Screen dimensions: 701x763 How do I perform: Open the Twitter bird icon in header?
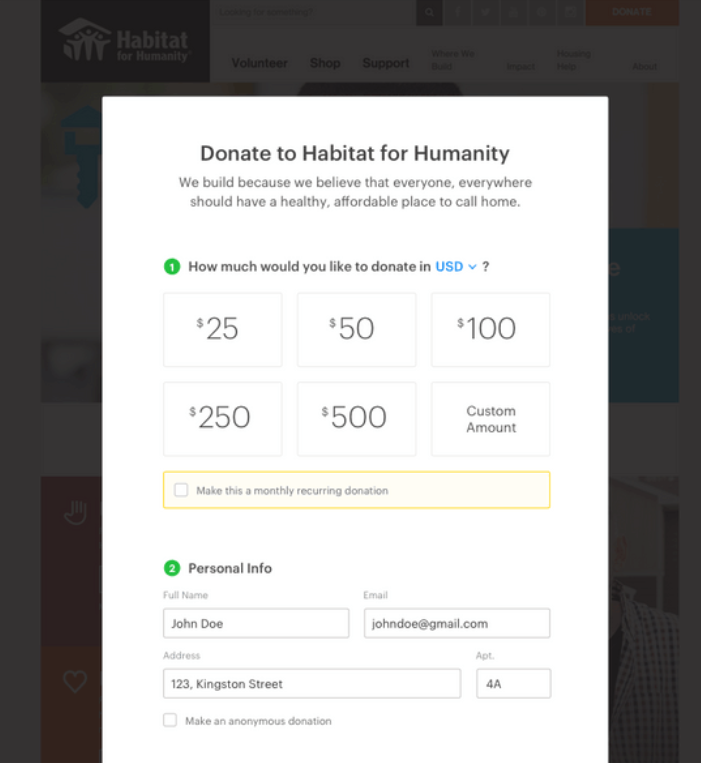click(486, 12)
